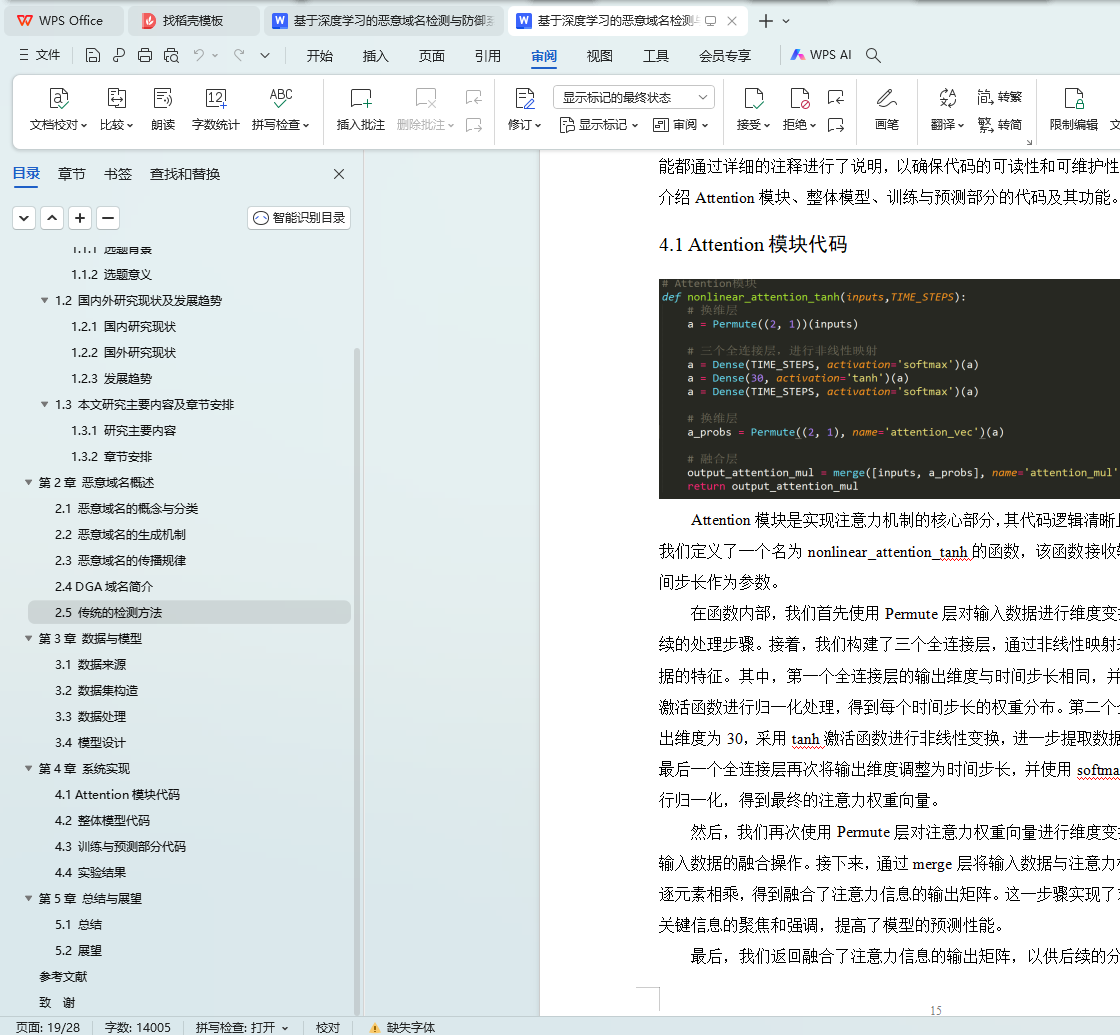Click the promote-level plus button in outline
The image size is (1120, 1035).
[80, 218]
